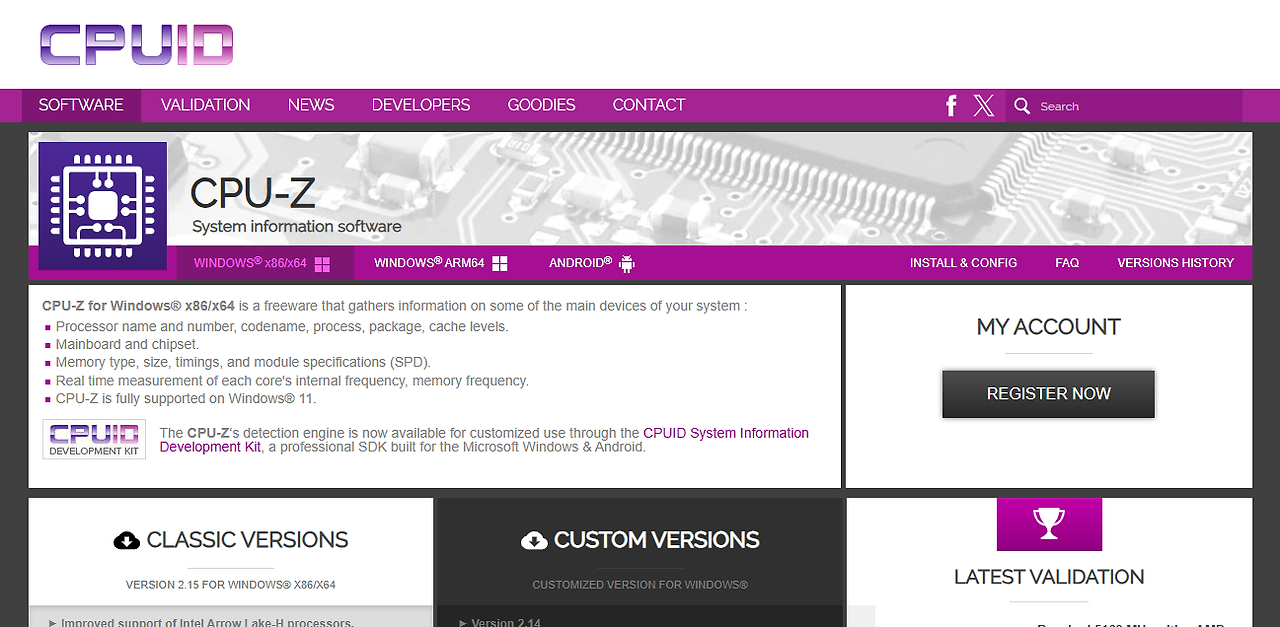Open the DEVELOPERS menu
Image resolution: width=1280 pixels, height=627 pixels.
coord(421,105)
